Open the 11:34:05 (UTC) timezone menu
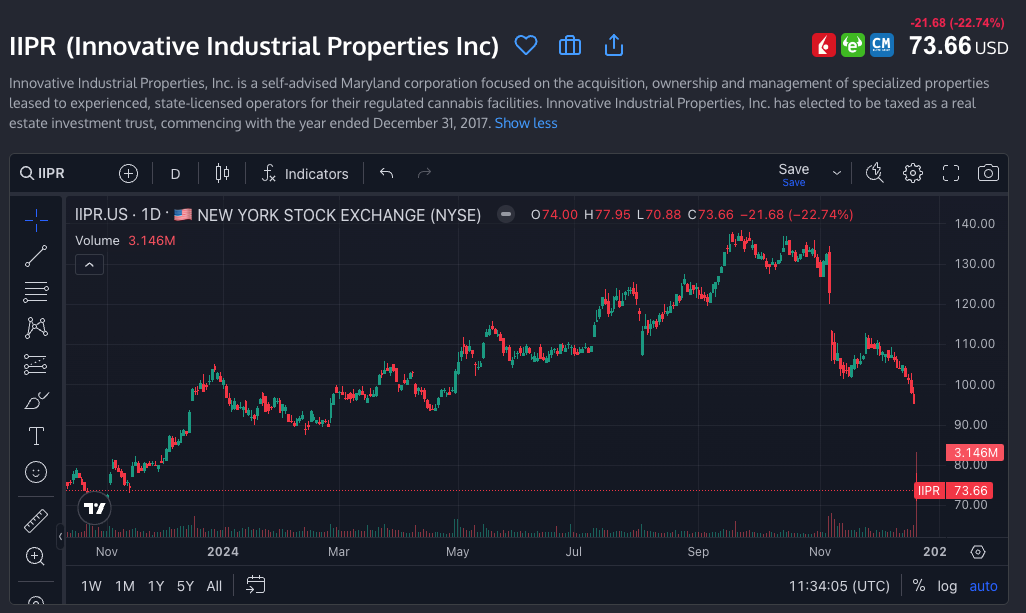Image resolution: width=1026 pixels, height=613 pixels. coord(839,586)
